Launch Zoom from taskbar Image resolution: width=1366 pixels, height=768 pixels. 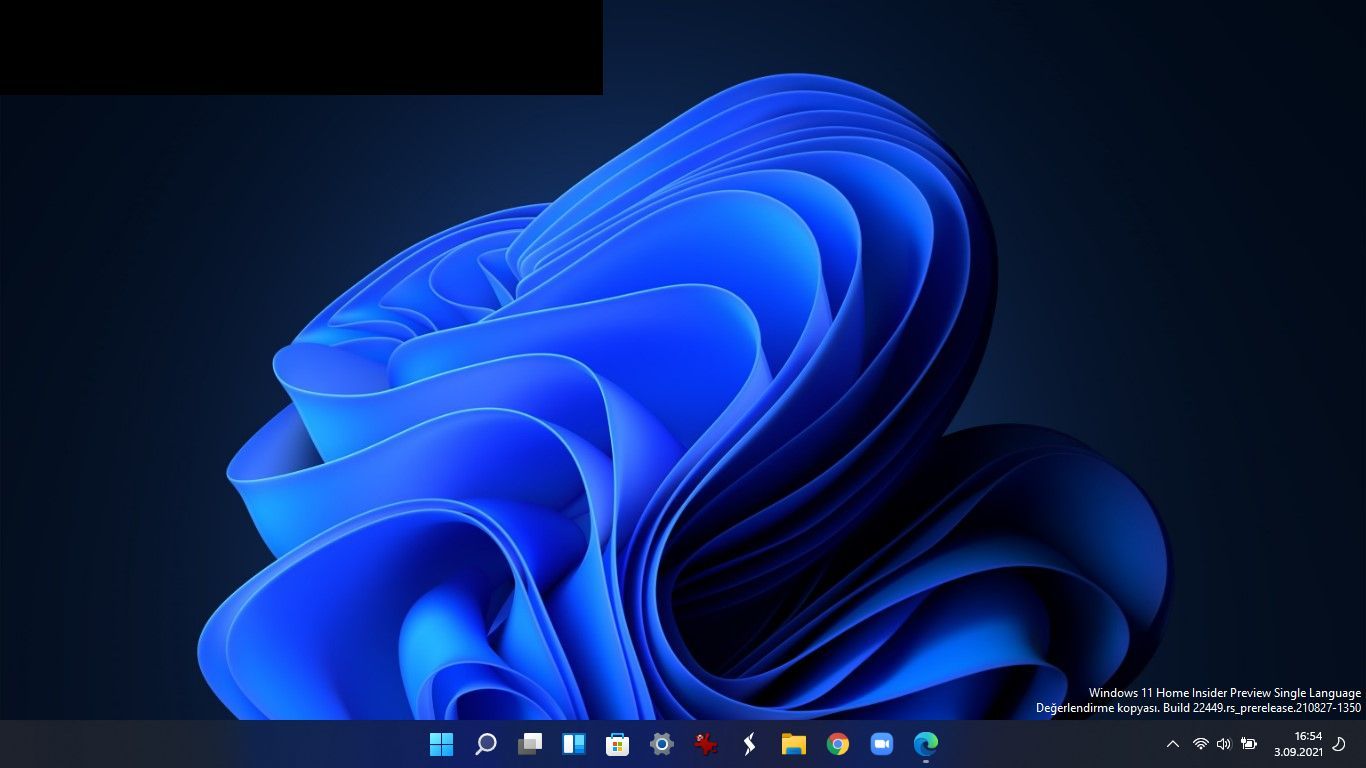882,744
